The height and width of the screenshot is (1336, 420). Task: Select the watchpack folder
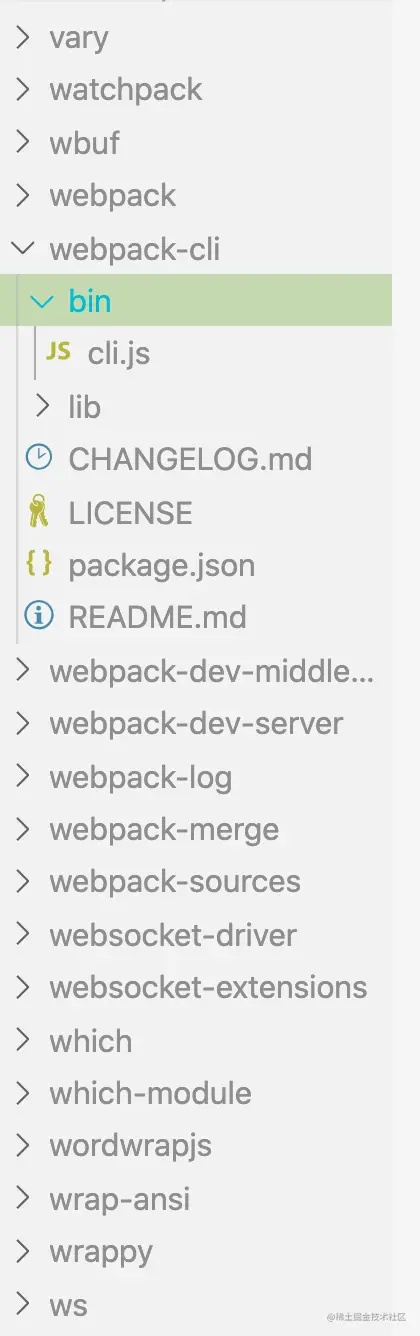(126, 90)
